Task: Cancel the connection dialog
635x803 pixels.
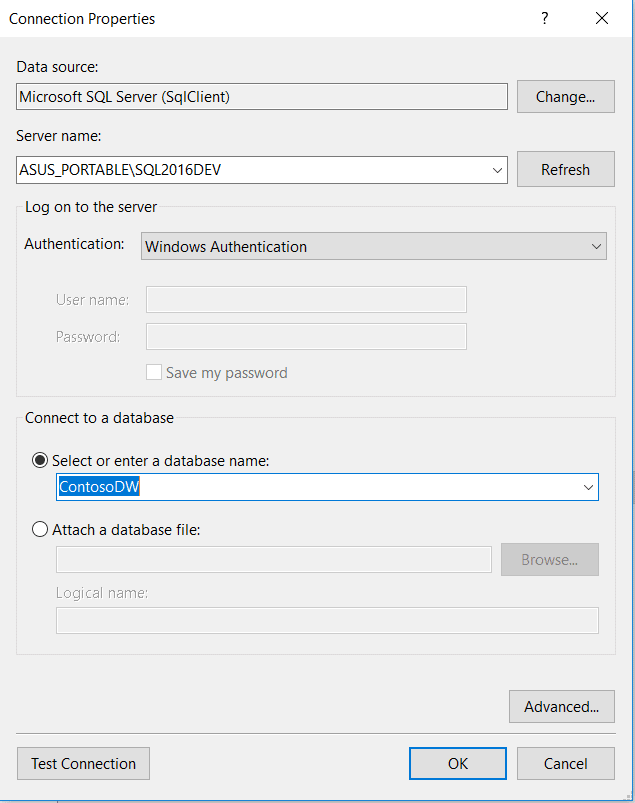Action: pyautogui.click(x=565, y=763)
